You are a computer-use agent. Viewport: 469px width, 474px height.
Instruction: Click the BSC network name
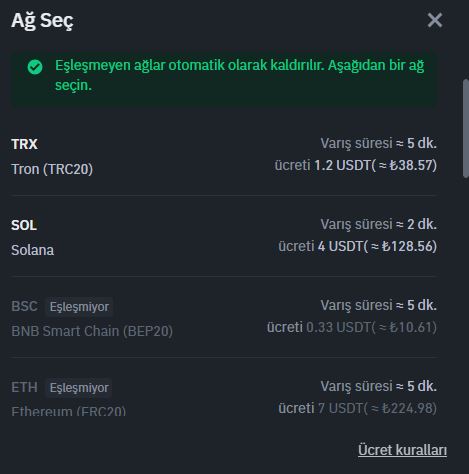click(x=24, y=306)
